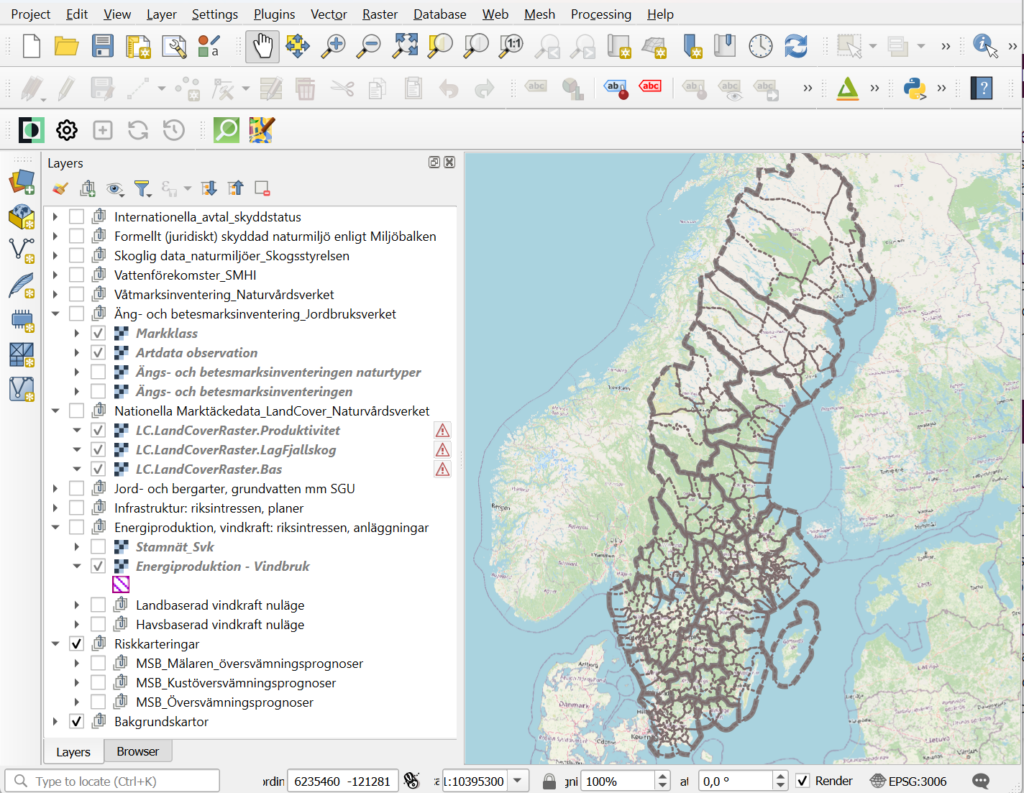Open the Filter Legend by Expression tool
The height and width of the screenshot is (793, 1024).
pyautogui.click(x=170, y=189)
